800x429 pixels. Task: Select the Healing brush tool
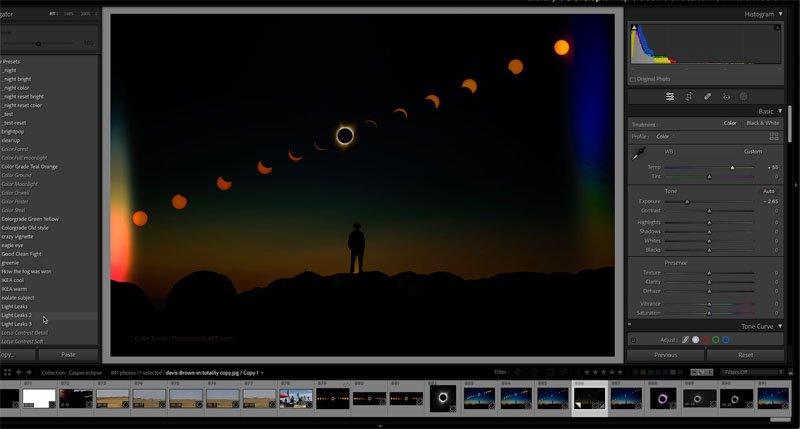[708, 96]
